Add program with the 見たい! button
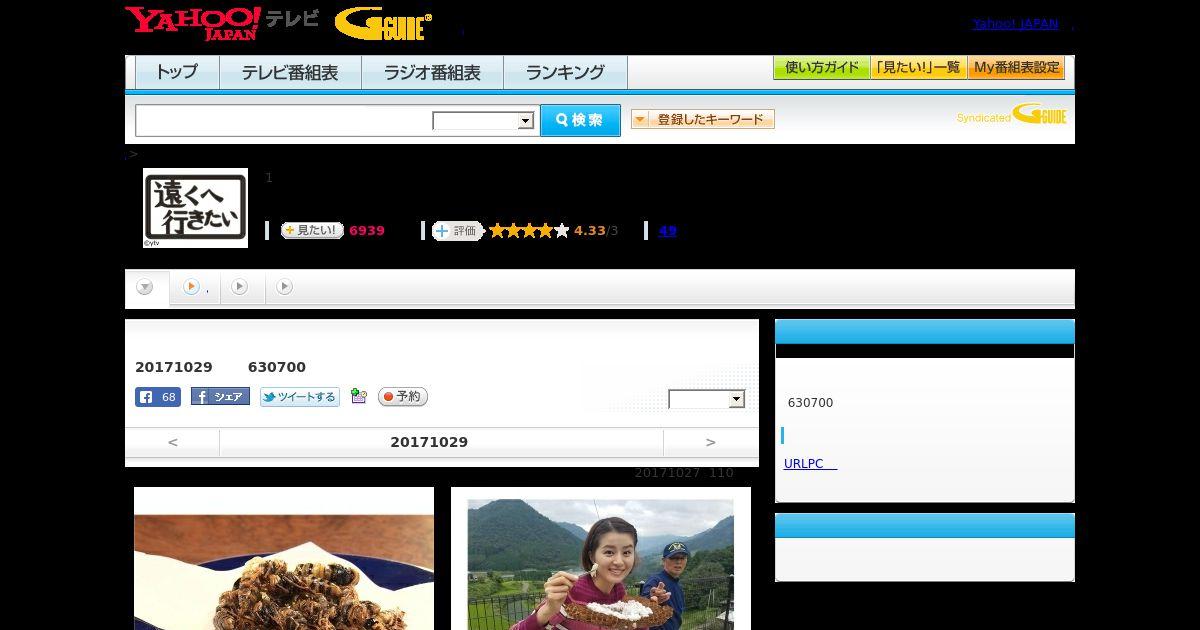Image resolution: width=1200 pixels, height=630 pixels. pos(312,230)
